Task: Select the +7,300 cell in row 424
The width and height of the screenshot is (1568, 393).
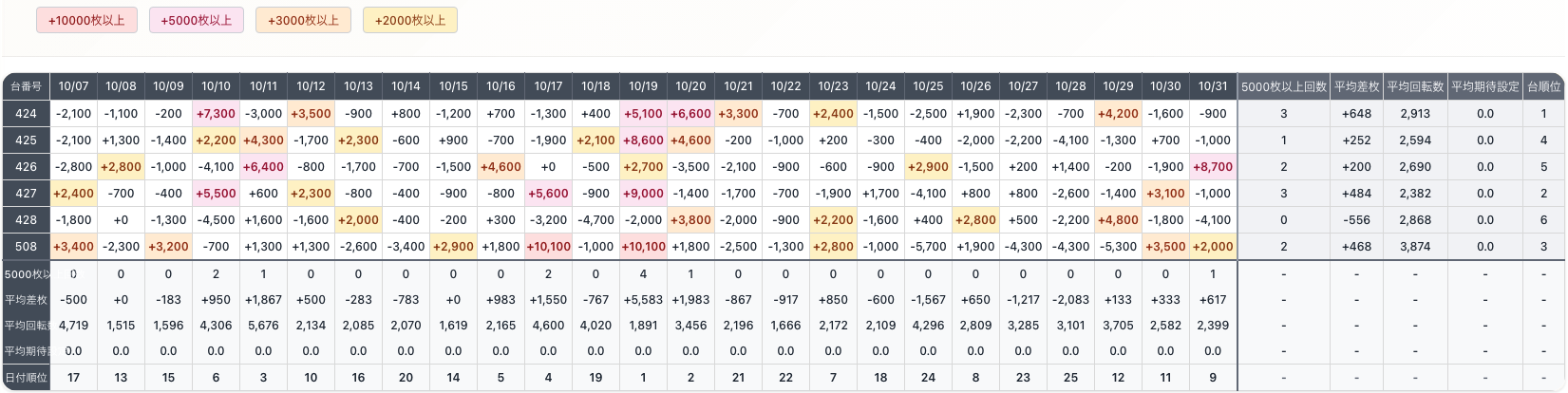Action: click(216, 114)
